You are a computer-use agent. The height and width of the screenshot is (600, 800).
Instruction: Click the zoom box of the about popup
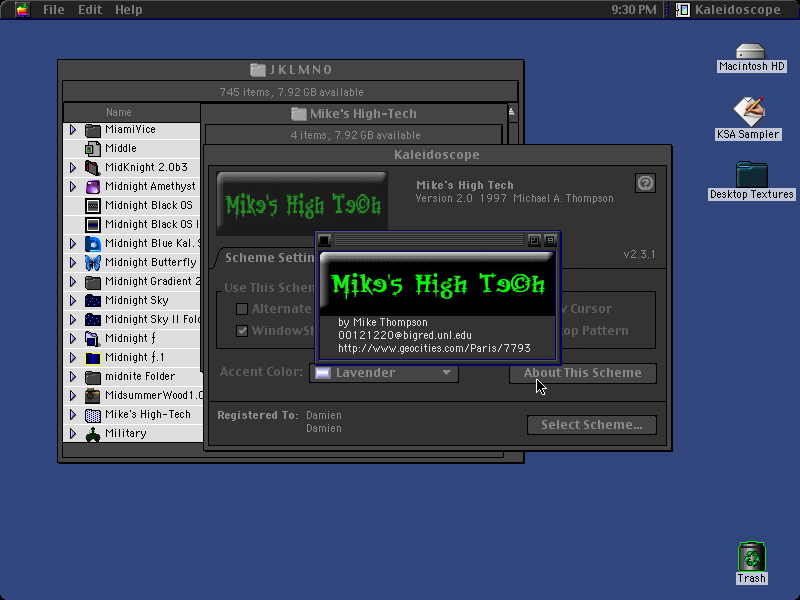coord(534,240)
